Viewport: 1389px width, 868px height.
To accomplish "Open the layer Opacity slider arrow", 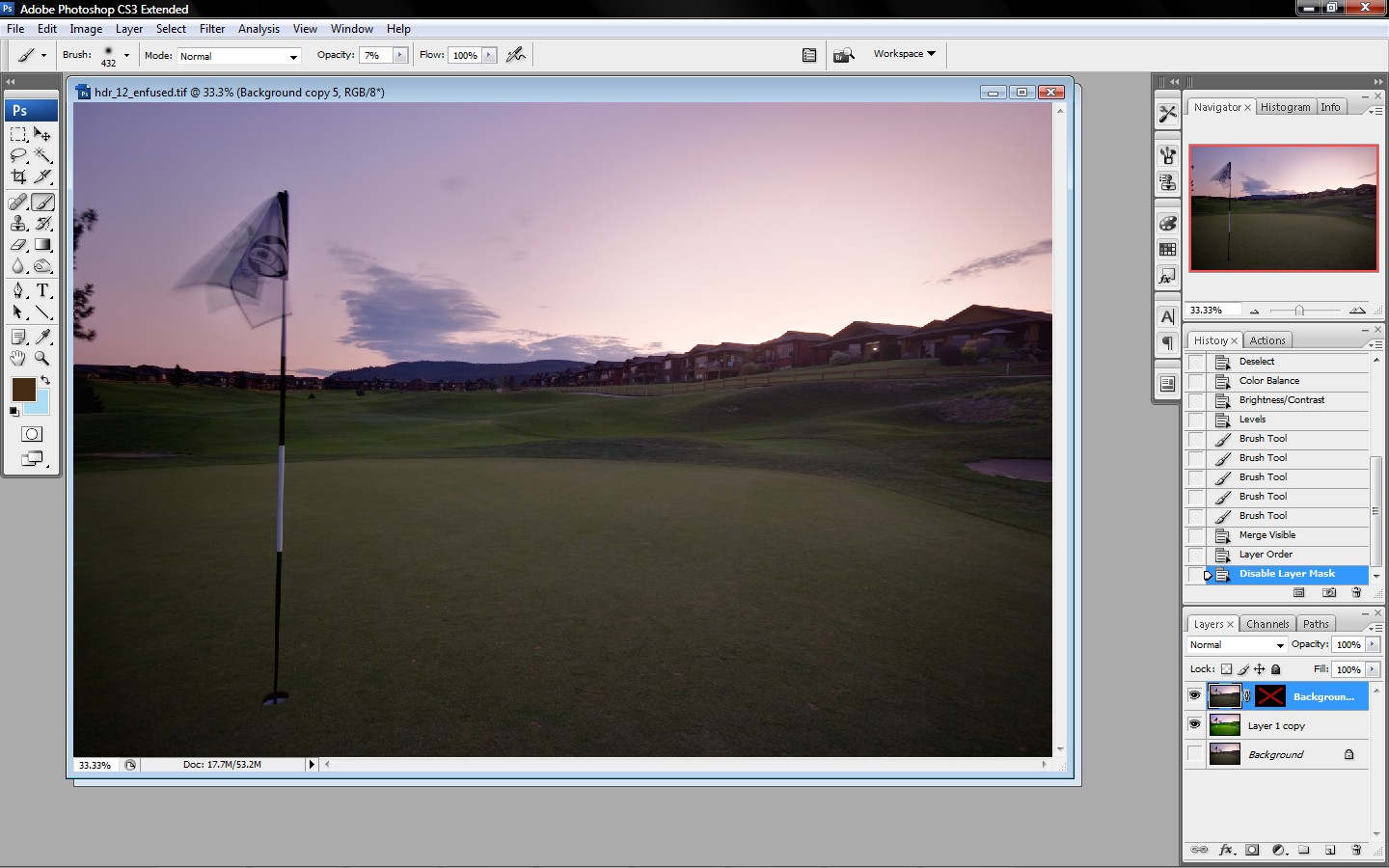I will [1373, 644].
